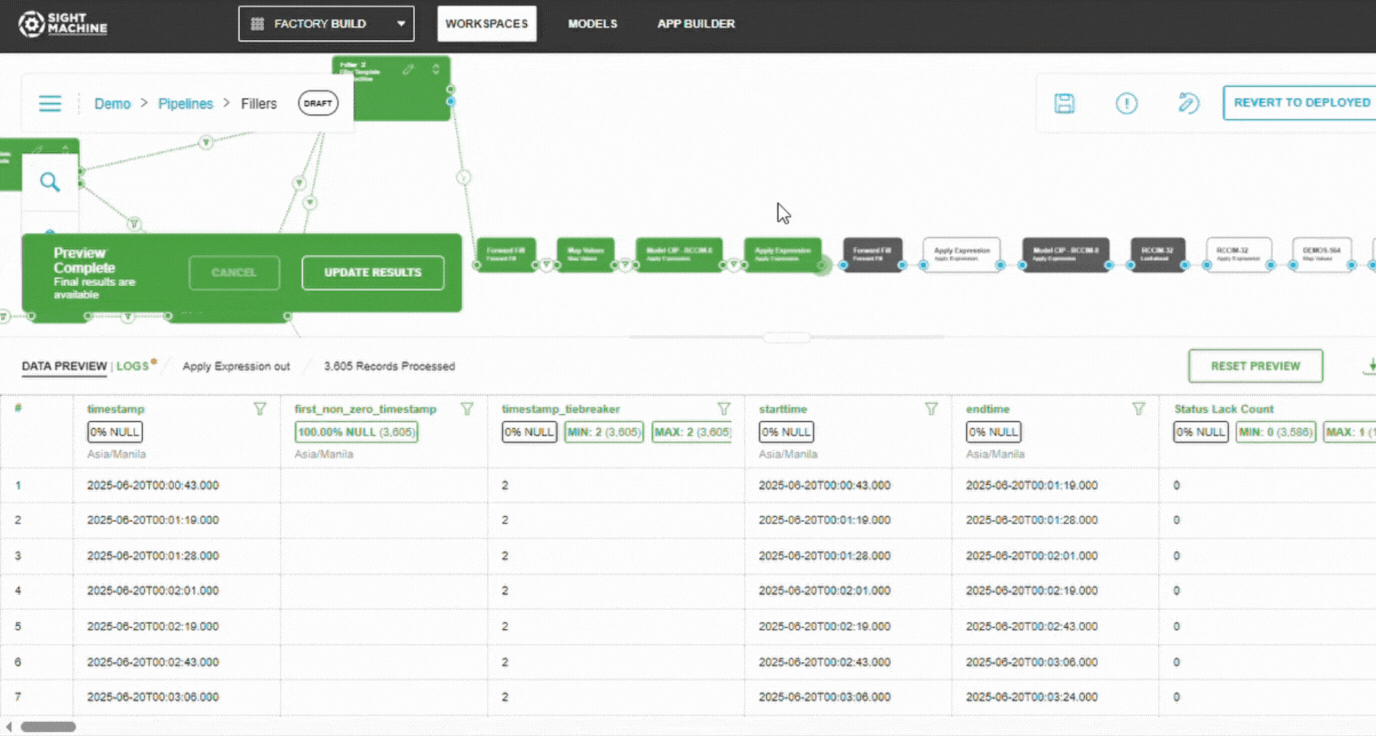This screenshot has height=736, width=1376.
Task: Click the grid icon in Factory Build selector
Action: tap(257, 24)
